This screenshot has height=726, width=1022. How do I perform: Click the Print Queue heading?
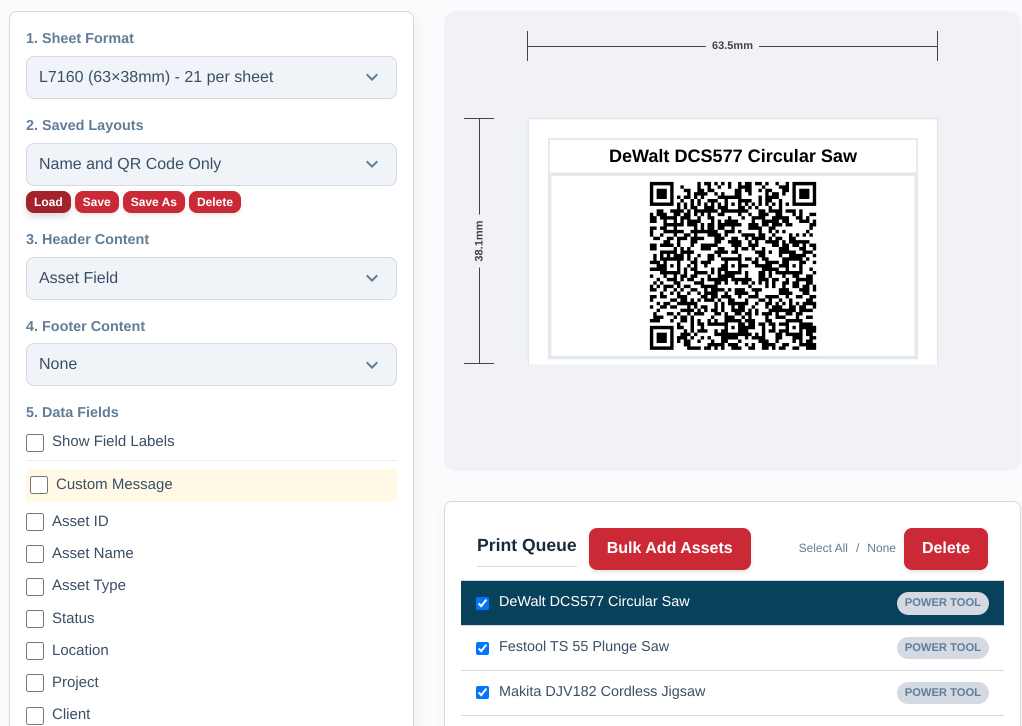coord(527,545)
